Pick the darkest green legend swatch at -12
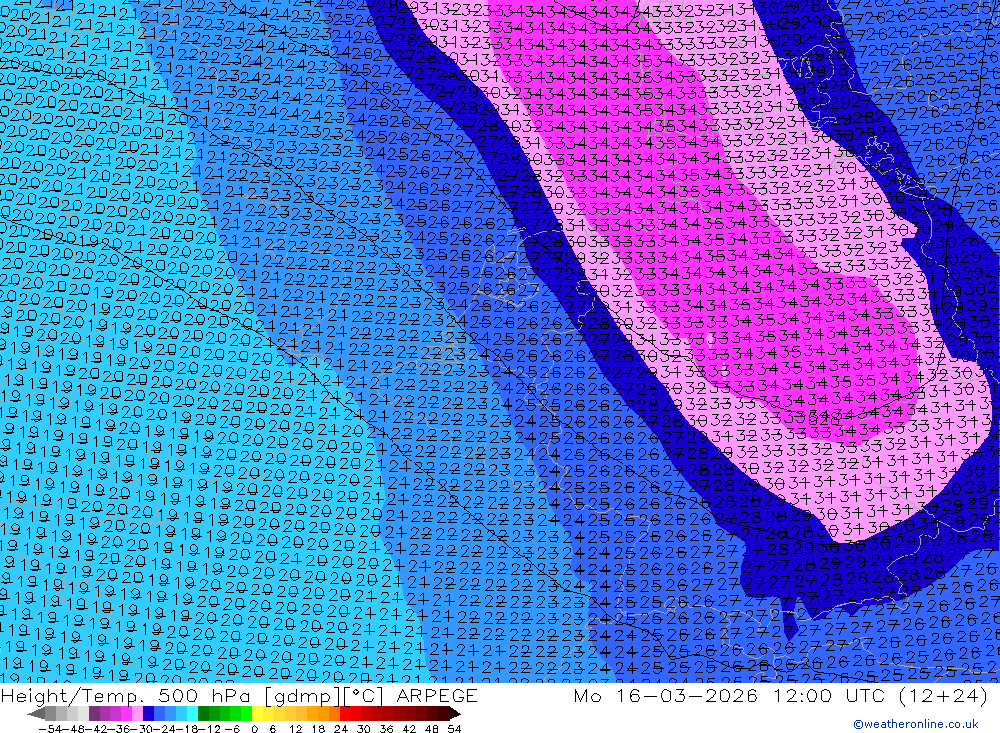The width and height of the screenshot is (1000, 733). [x=203, y=714]
